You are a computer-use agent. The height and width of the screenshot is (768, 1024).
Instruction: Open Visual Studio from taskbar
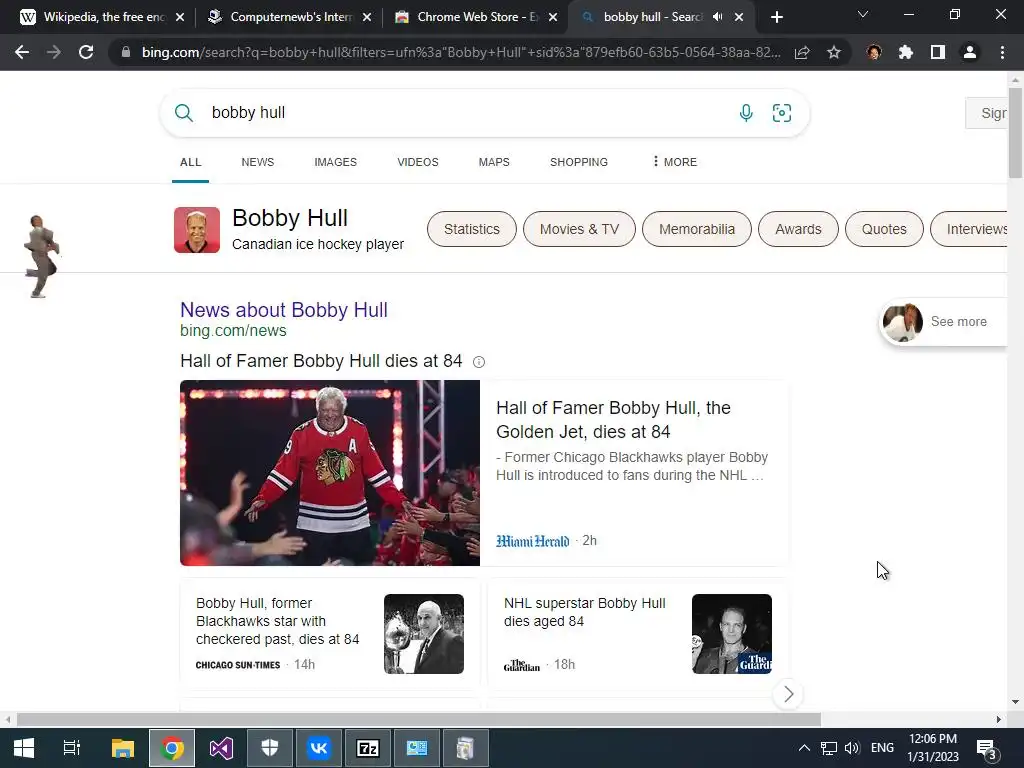(221, 748)
